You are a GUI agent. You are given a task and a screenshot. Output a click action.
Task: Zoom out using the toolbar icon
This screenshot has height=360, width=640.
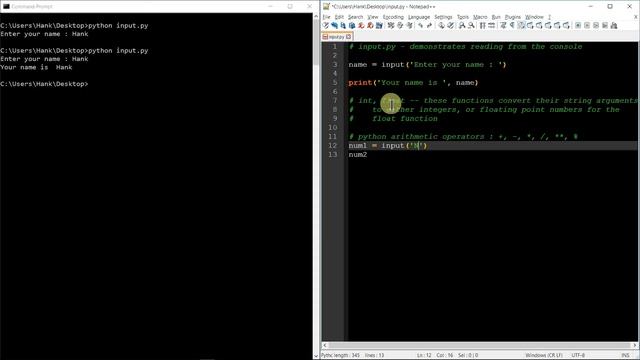(x=471, y=25)
